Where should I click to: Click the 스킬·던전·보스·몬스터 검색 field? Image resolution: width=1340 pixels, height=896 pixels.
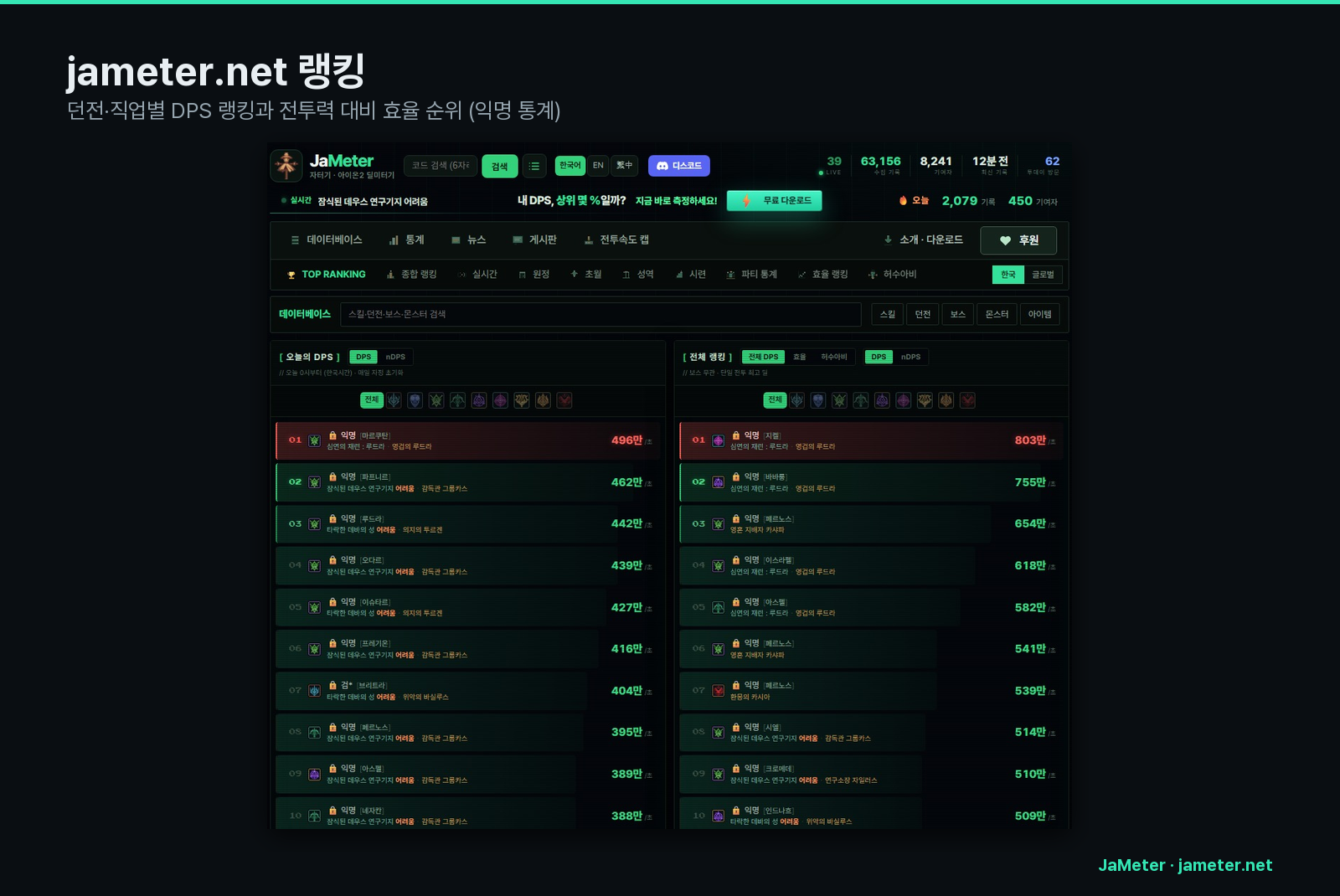click(600, 314)
